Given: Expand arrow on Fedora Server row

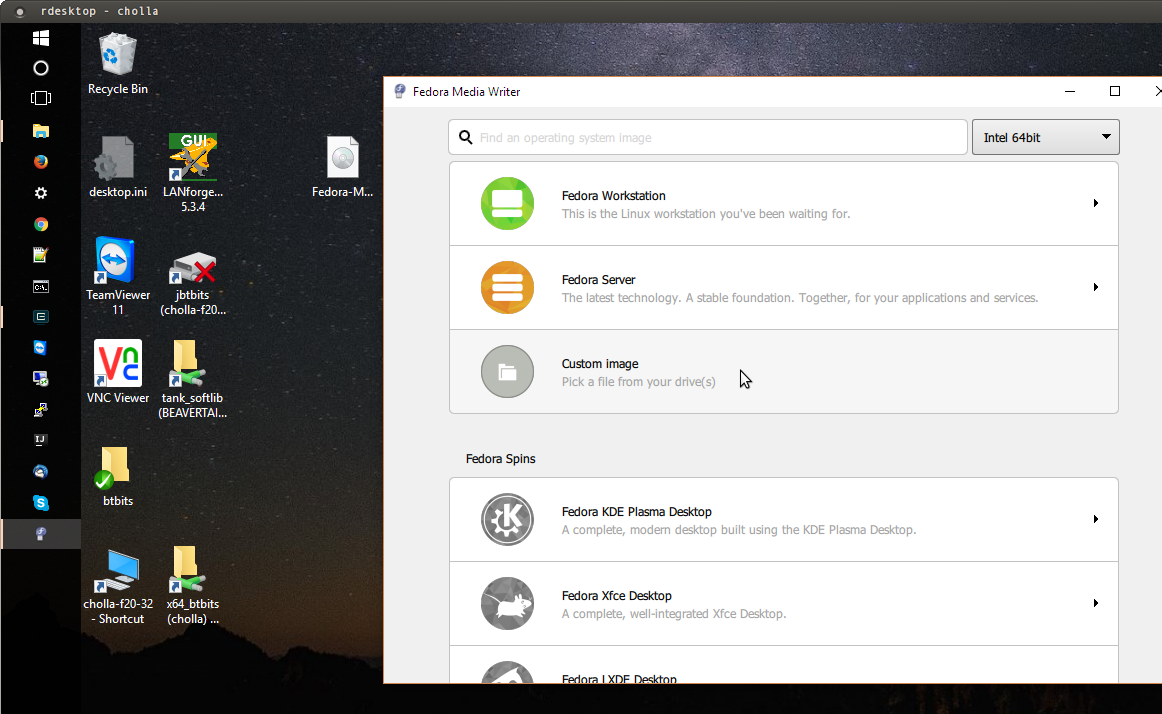Looking at the screenshot, I should coord(1095,287).
